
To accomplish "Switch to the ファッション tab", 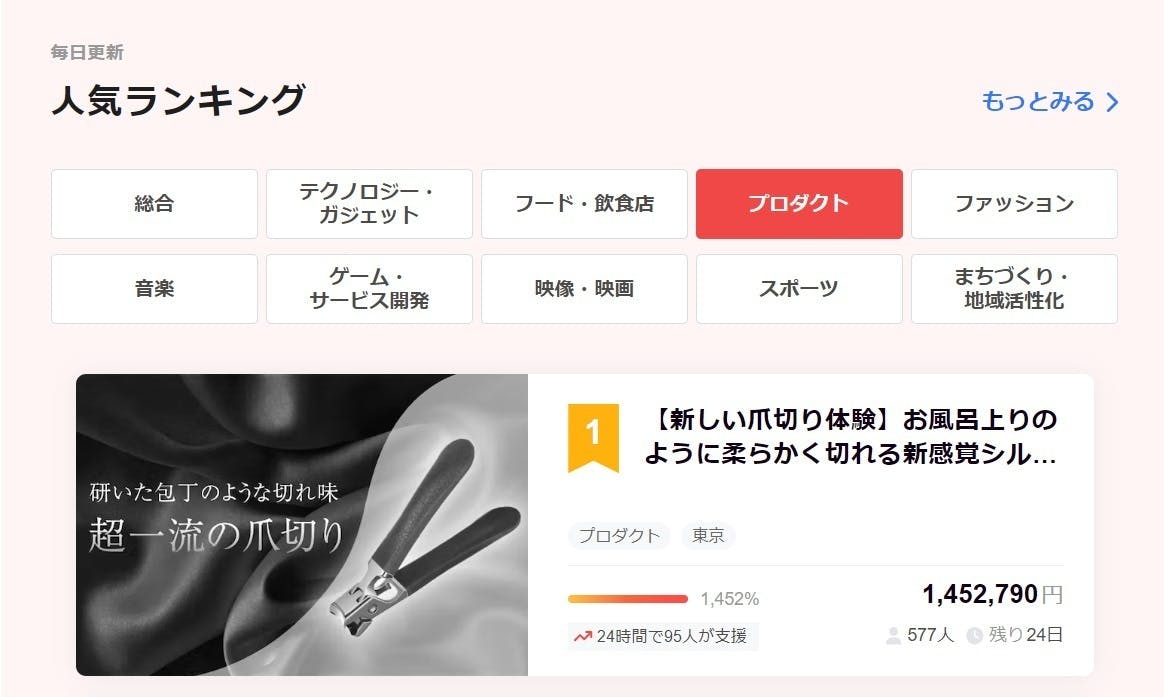I will (x=1014, y=204).
